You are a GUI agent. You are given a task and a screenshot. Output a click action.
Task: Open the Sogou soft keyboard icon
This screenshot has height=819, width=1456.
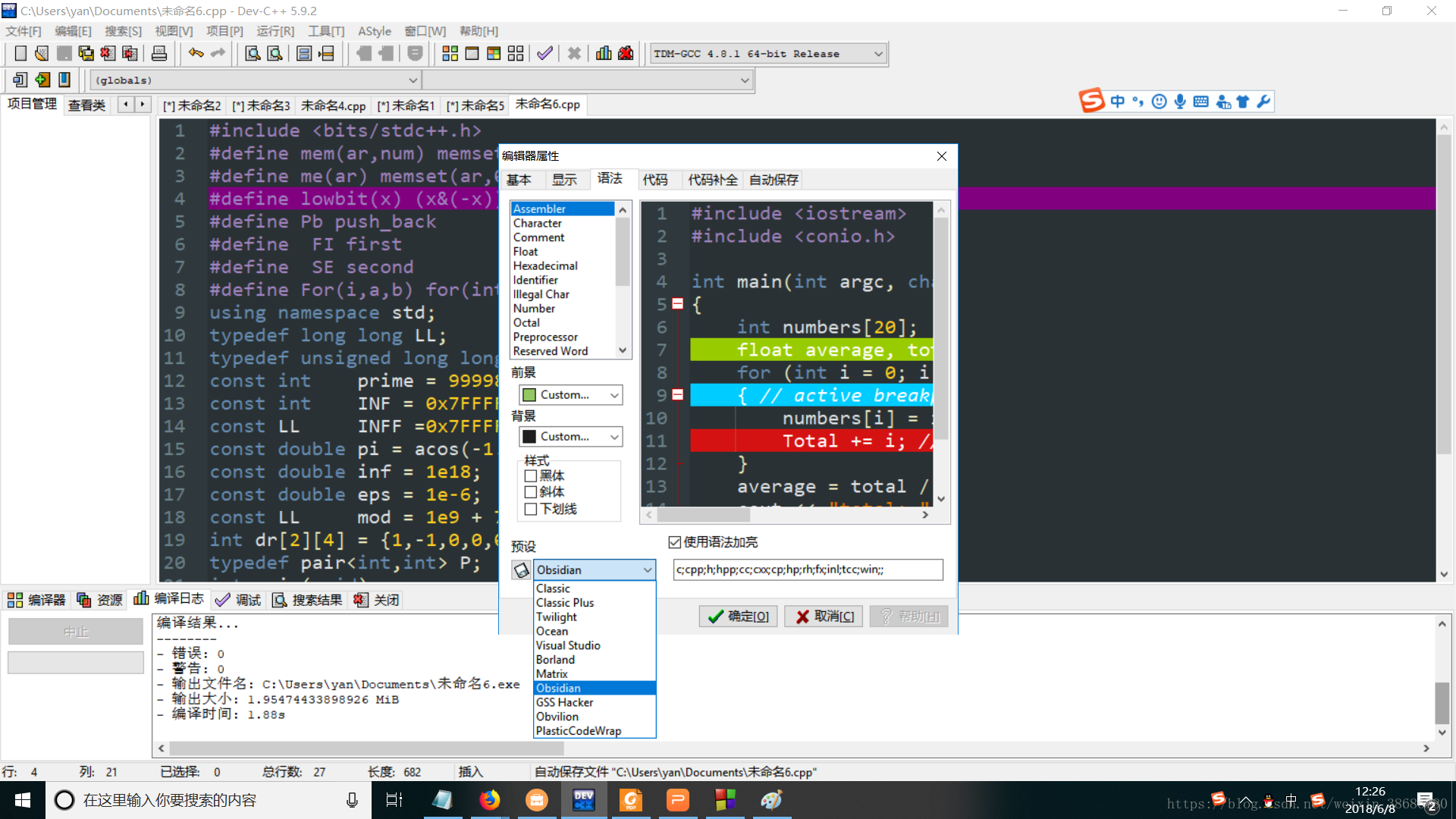[x=1201, y=102]
